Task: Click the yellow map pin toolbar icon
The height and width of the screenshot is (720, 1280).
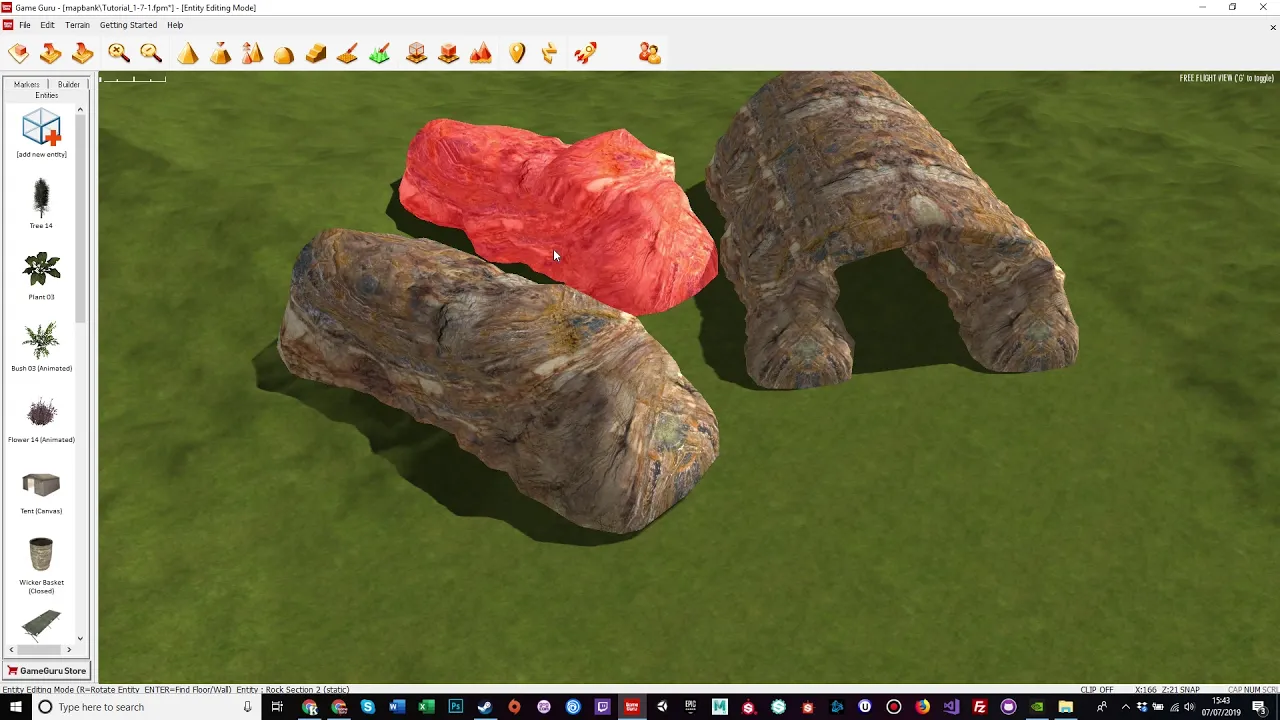Action: tap(517, 53)
